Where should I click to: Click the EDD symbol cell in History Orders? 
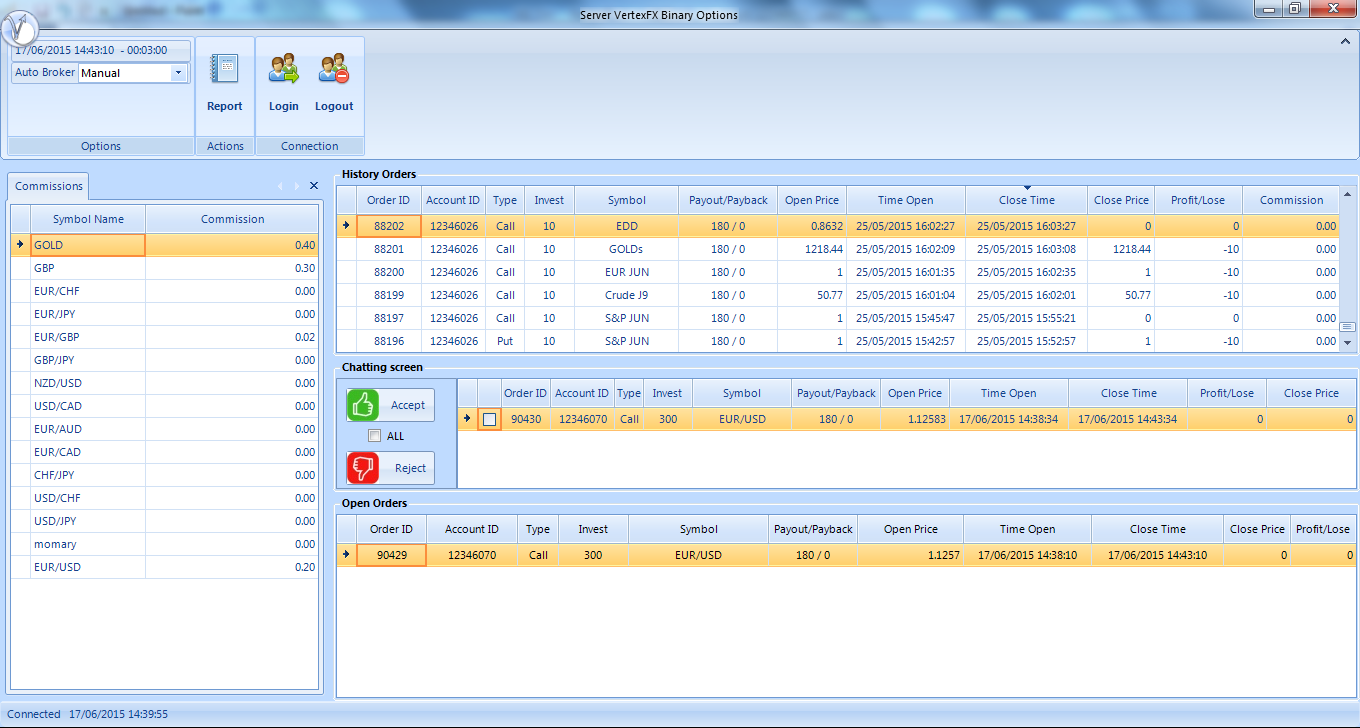tap(627, 226)
